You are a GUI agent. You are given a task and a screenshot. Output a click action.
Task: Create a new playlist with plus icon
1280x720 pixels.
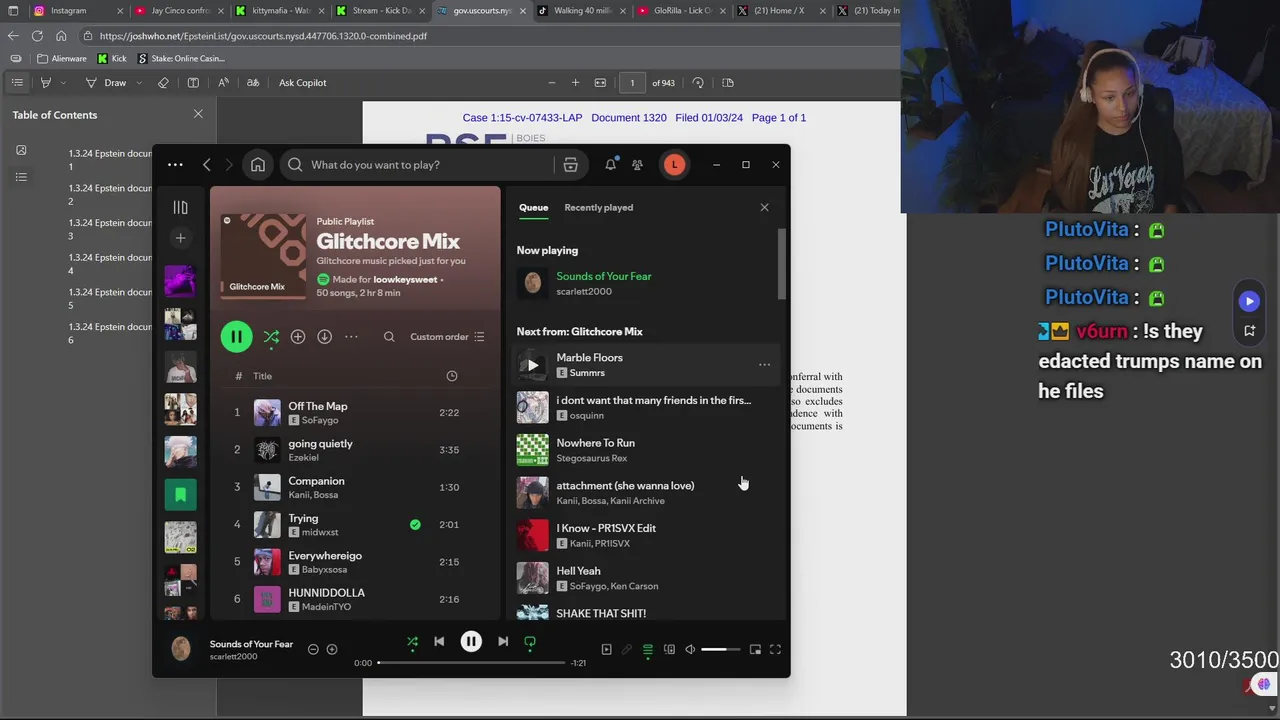(180, 238)
